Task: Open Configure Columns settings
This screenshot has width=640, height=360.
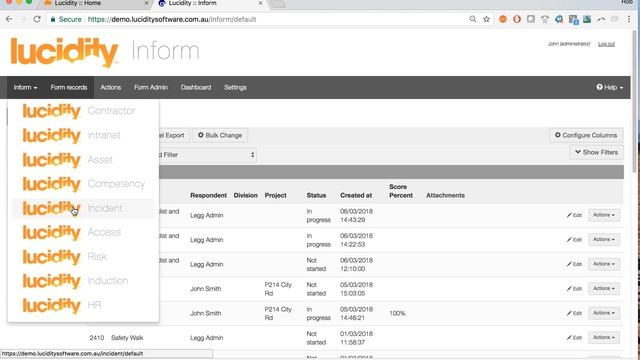Action: coord(586,135)
